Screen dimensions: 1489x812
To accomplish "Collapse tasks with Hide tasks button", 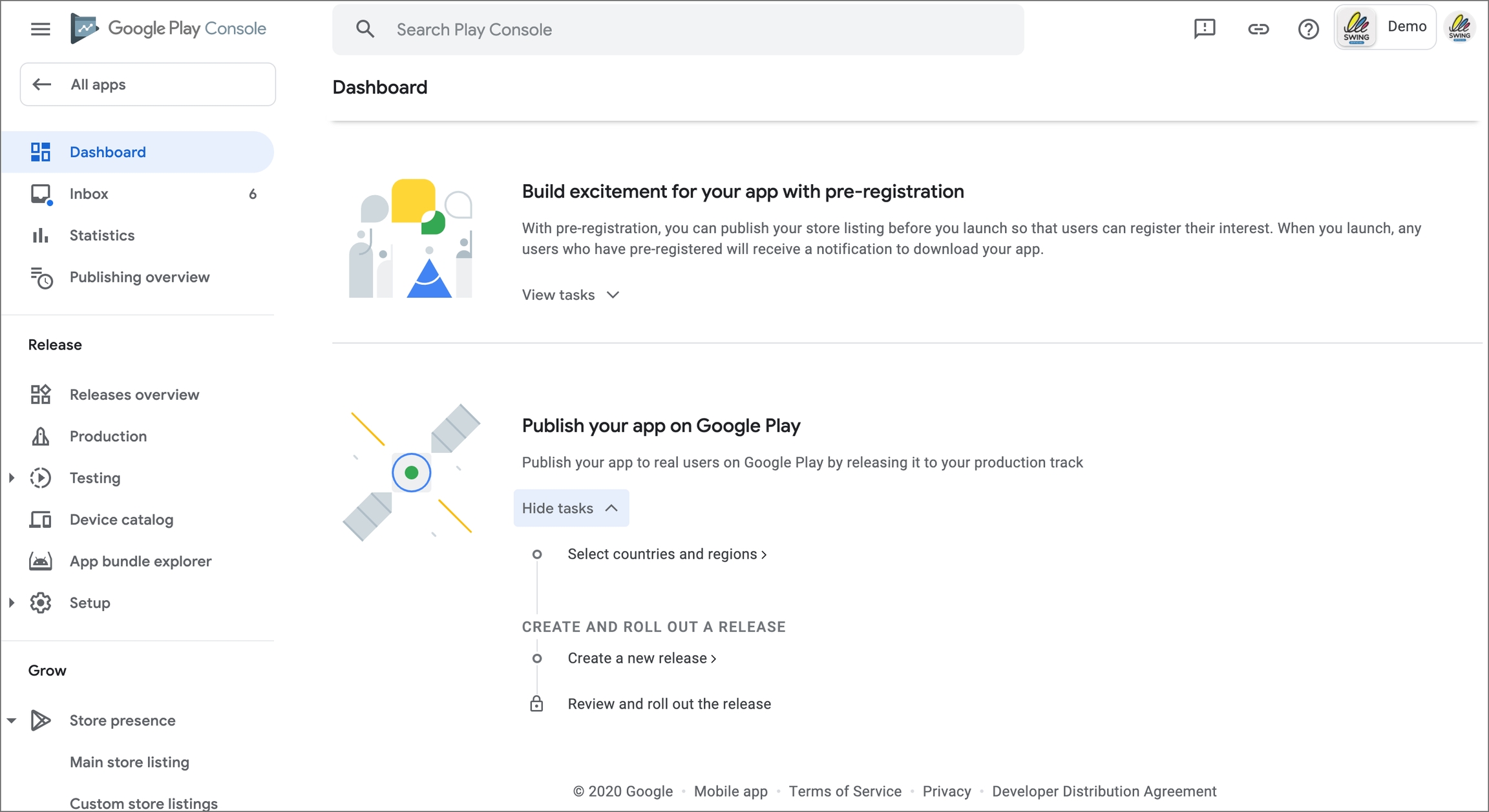I will [x=571, y=508].
